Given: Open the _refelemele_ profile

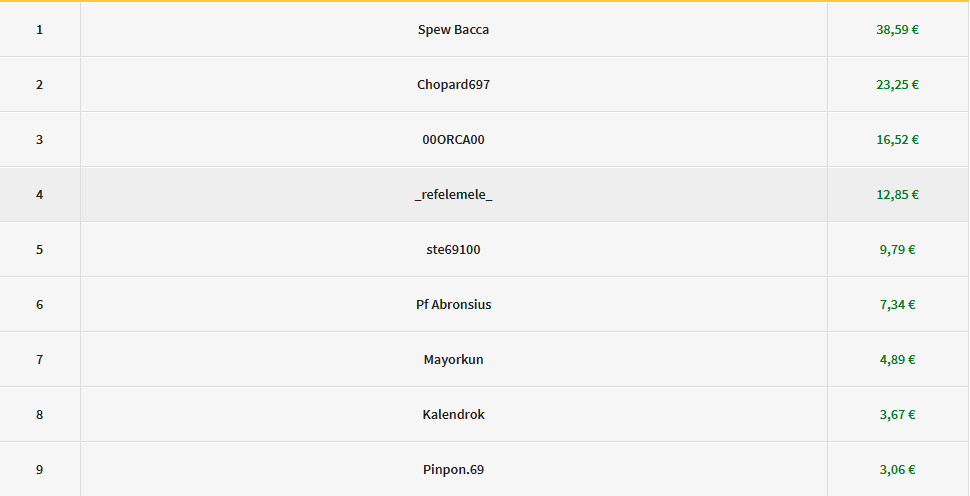Looking at the screenshot, I should pos(453,195).
